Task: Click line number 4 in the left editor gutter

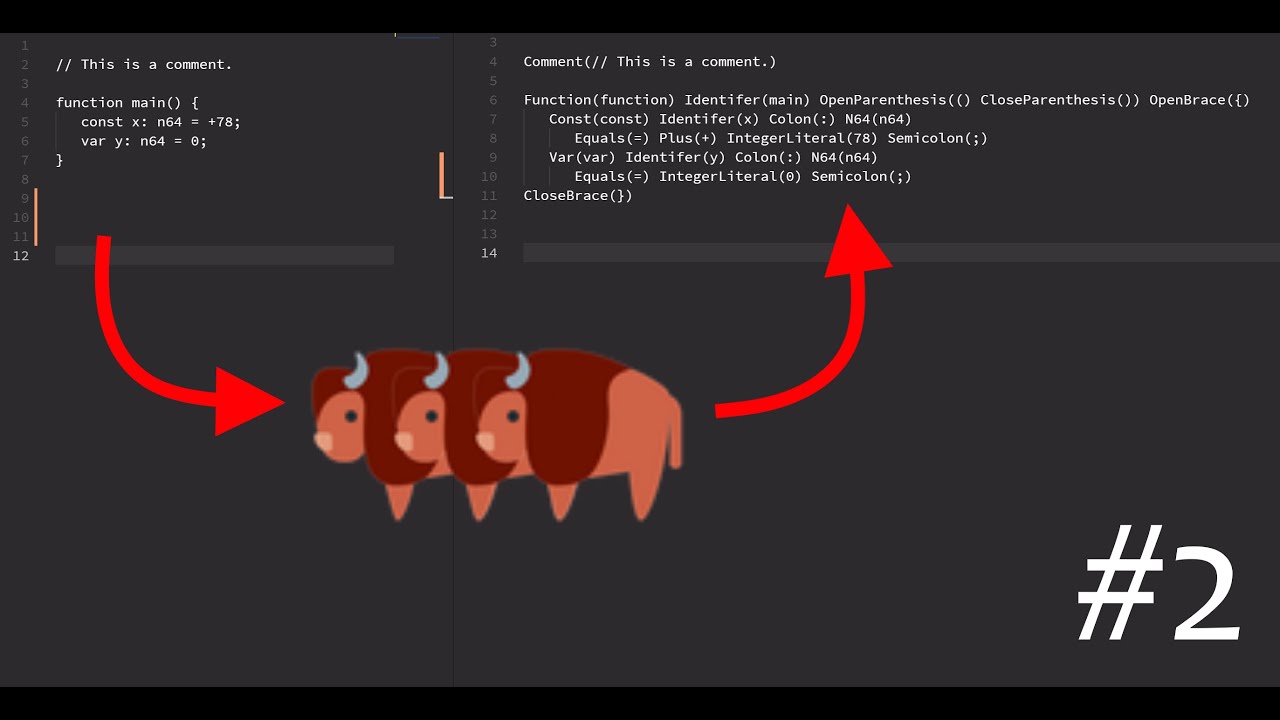Action: coord(25,103)
